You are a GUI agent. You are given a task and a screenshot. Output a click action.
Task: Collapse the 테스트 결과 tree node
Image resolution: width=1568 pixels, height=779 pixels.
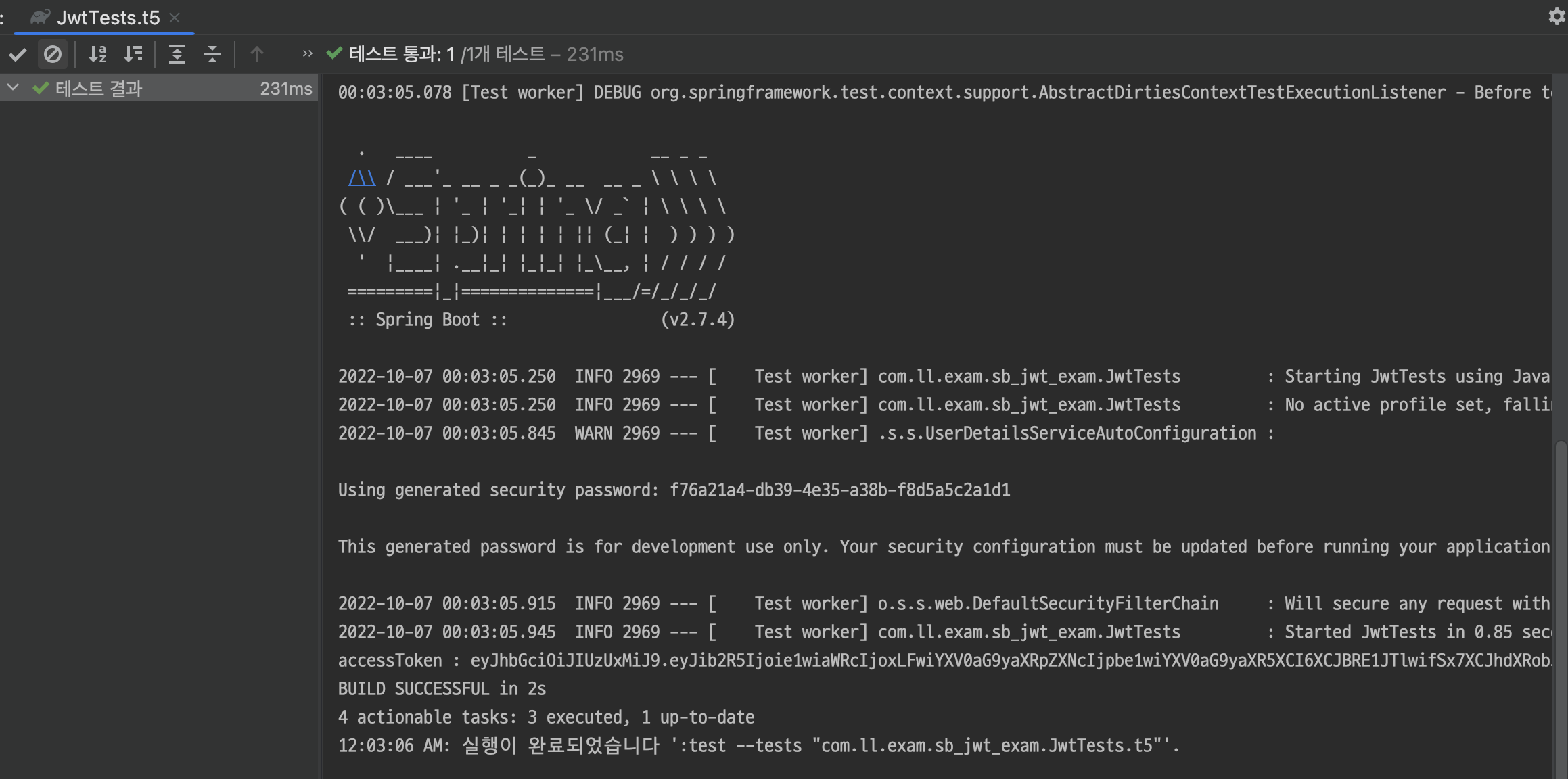click(13, 88)
